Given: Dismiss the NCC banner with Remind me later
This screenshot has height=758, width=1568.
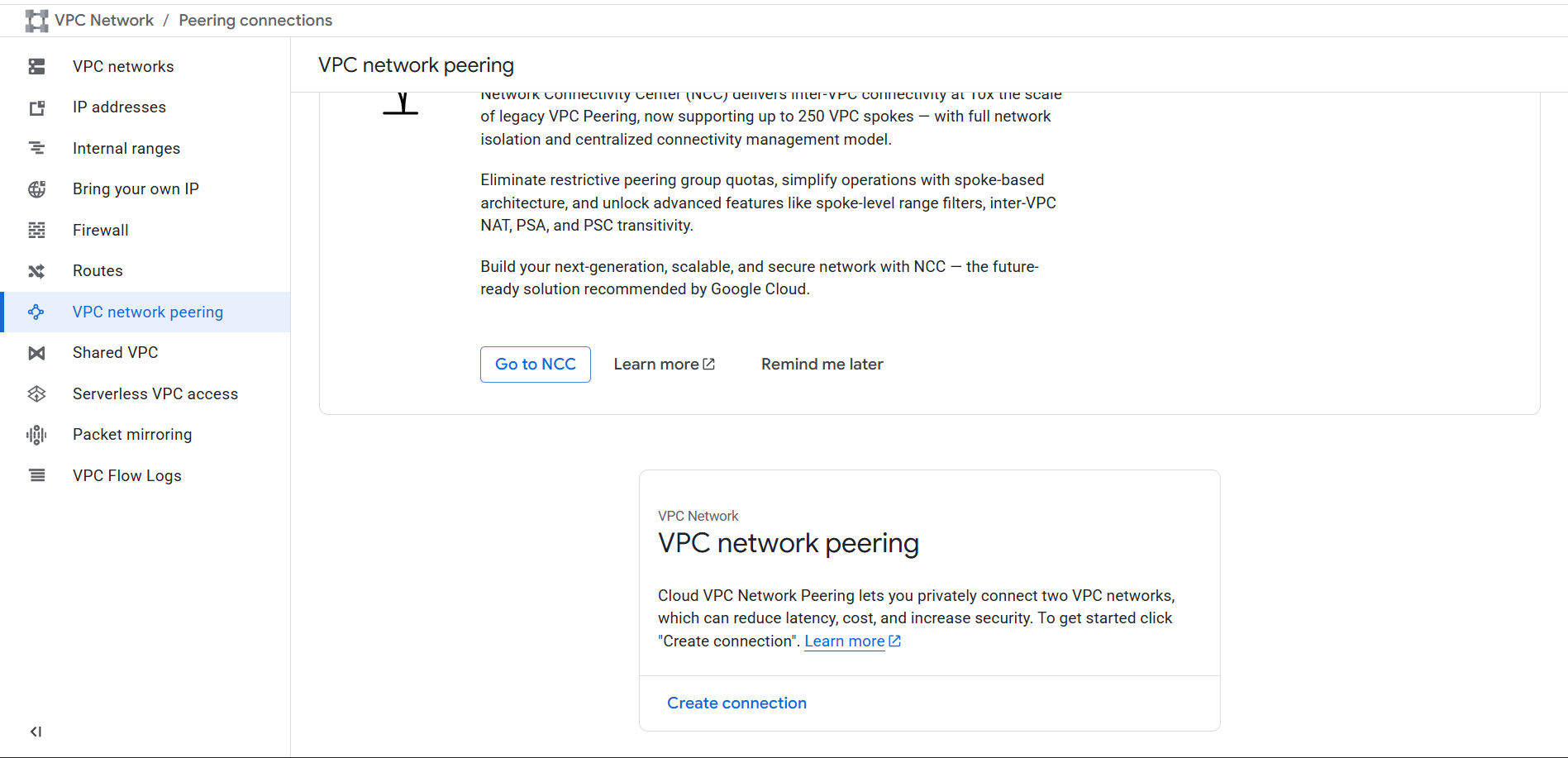Looking at the screenshot, I should point(822,364).
